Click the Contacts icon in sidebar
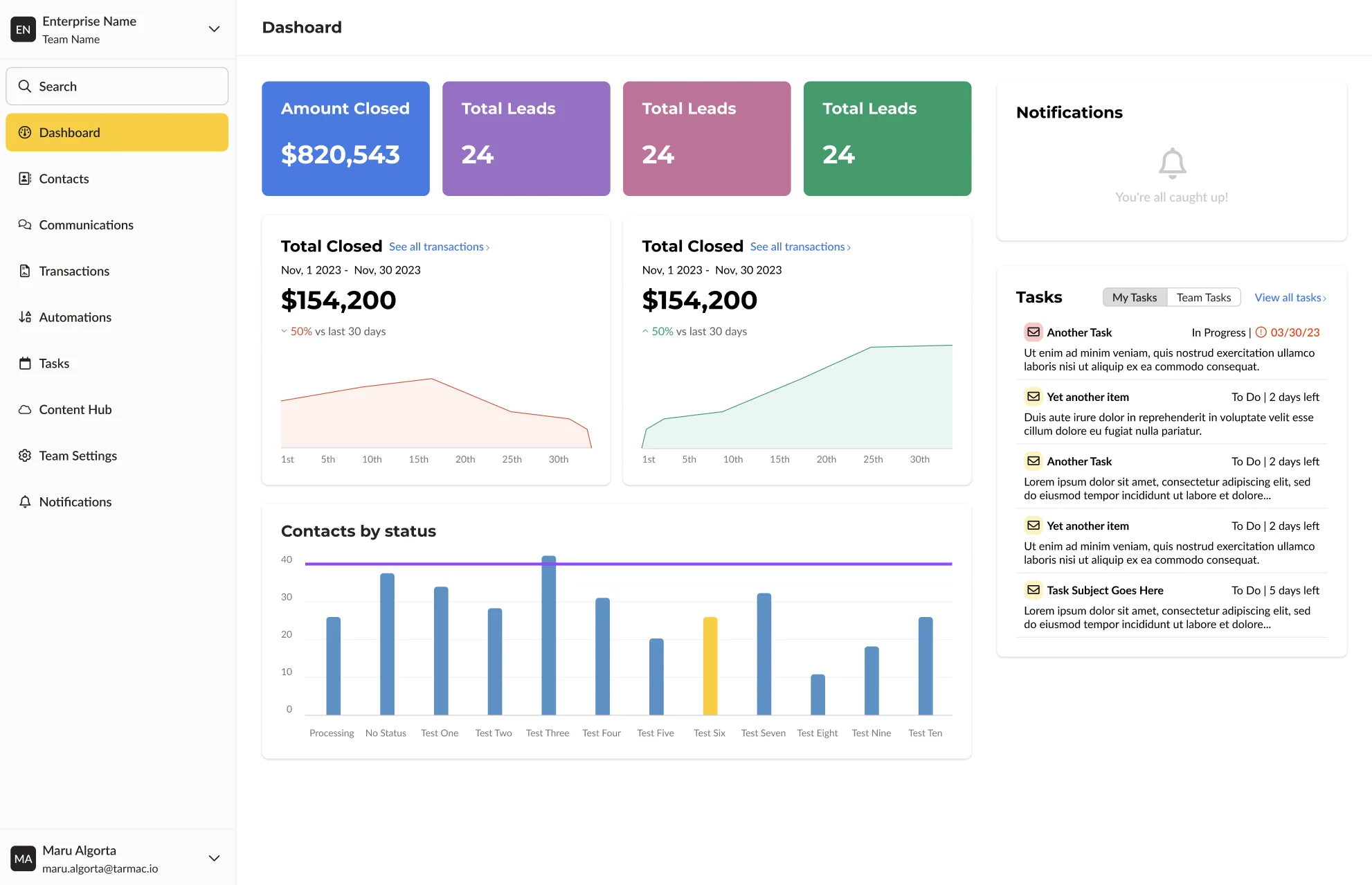1372x885 pixels. pyautogui.click(x=25, y=179)
